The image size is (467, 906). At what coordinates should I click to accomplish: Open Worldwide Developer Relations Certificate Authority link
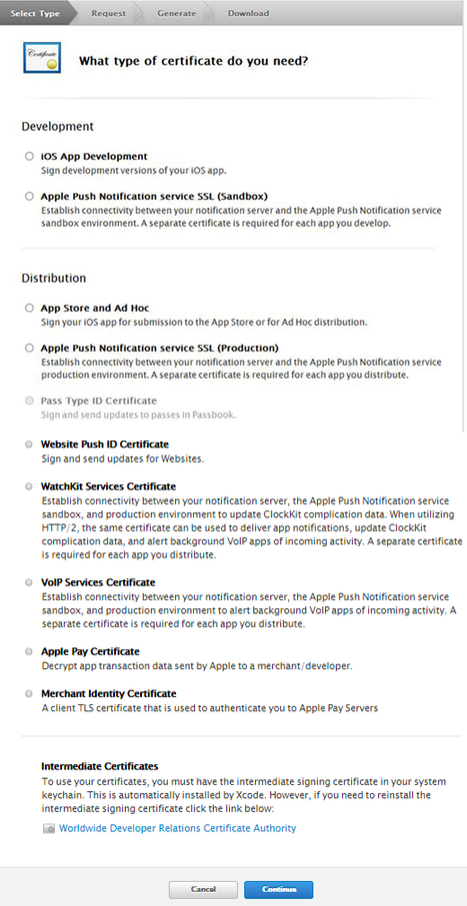click(x=177, y=829)
